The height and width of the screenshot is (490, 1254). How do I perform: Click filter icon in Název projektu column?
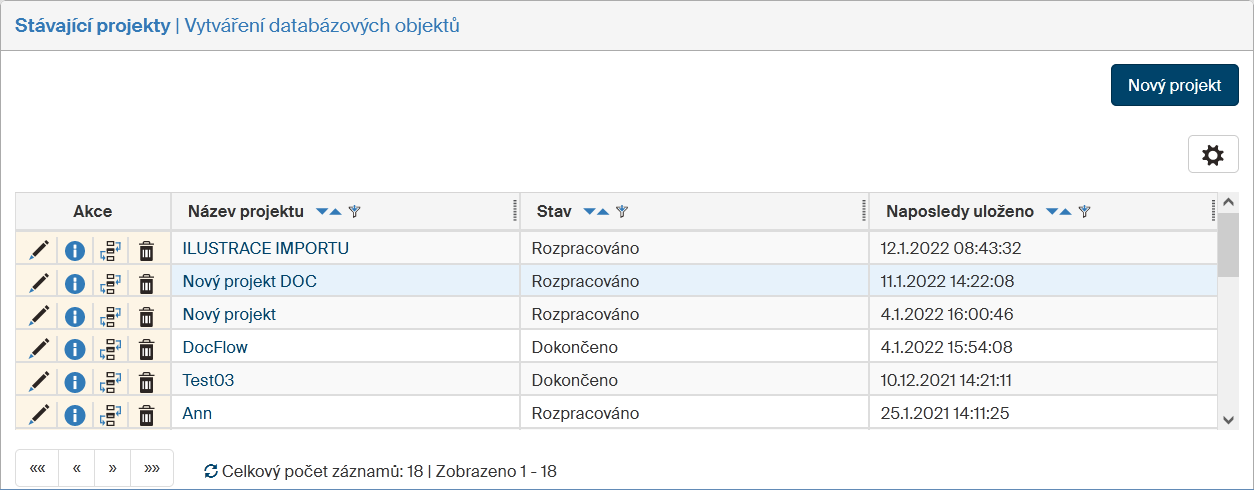click(354, 212)
